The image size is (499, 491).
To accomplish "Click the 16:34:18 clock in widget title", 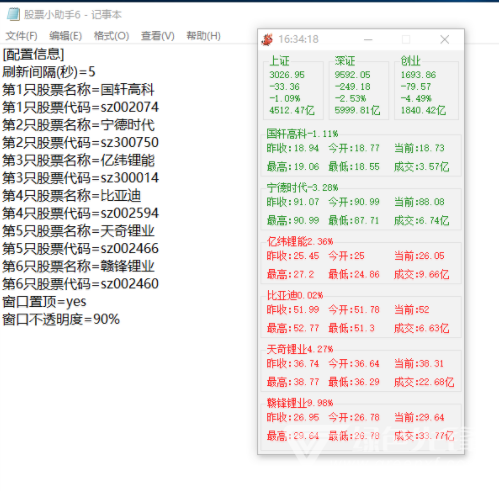I will [x=299, y=39].
